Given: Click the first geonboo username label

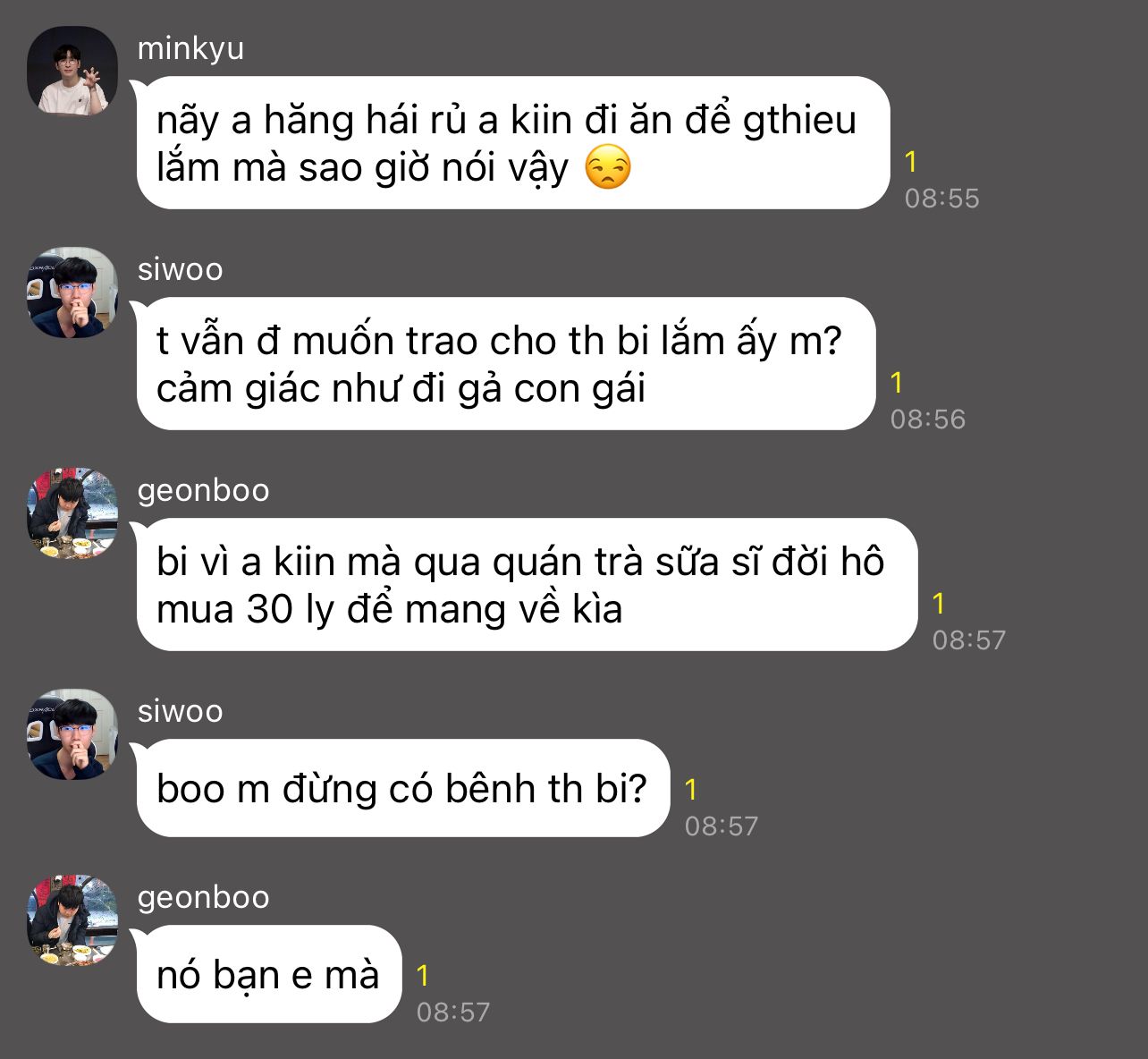Looking at the screenshot, I should tap(204, 491).
